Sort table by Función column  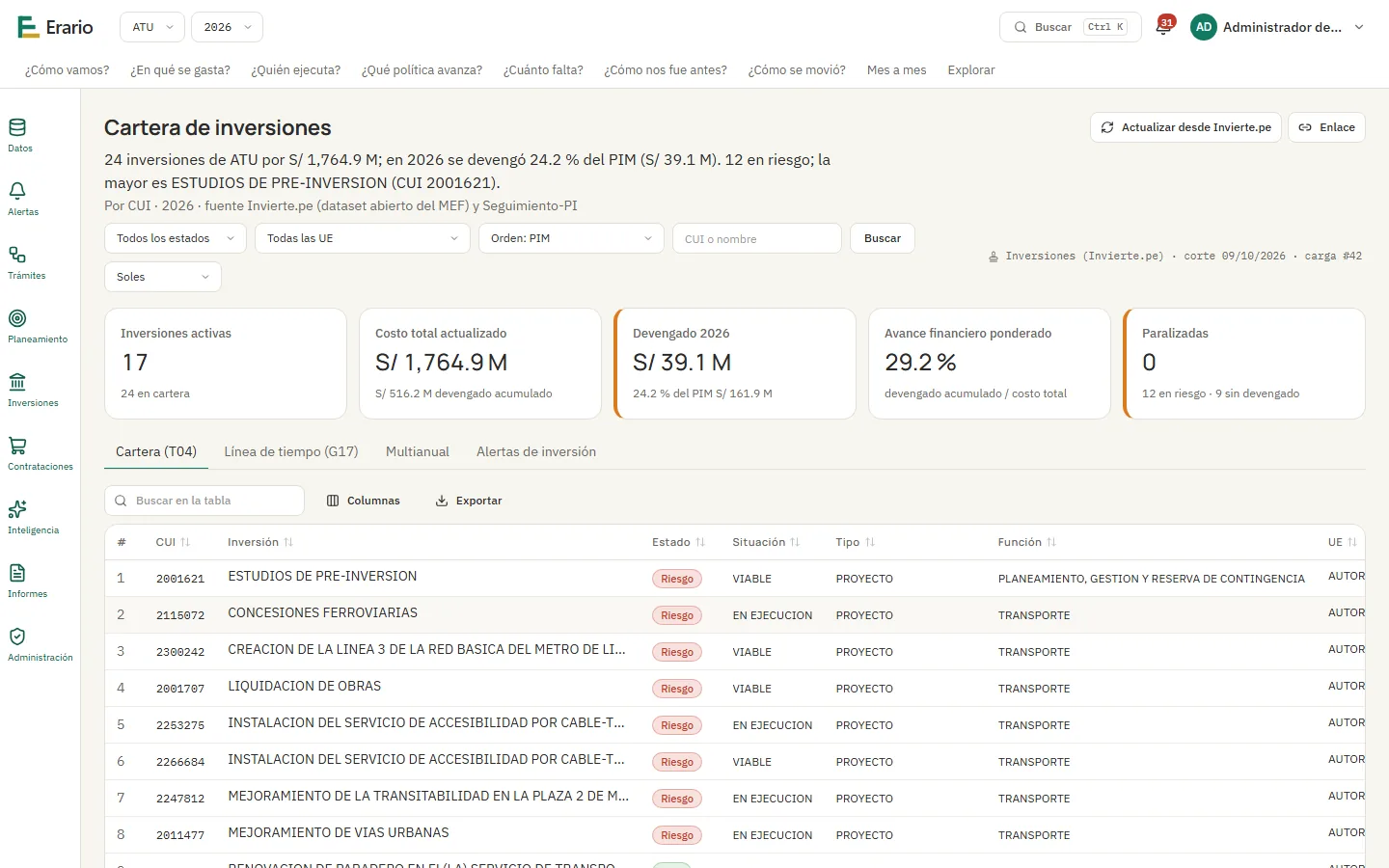coord(1026,542)
